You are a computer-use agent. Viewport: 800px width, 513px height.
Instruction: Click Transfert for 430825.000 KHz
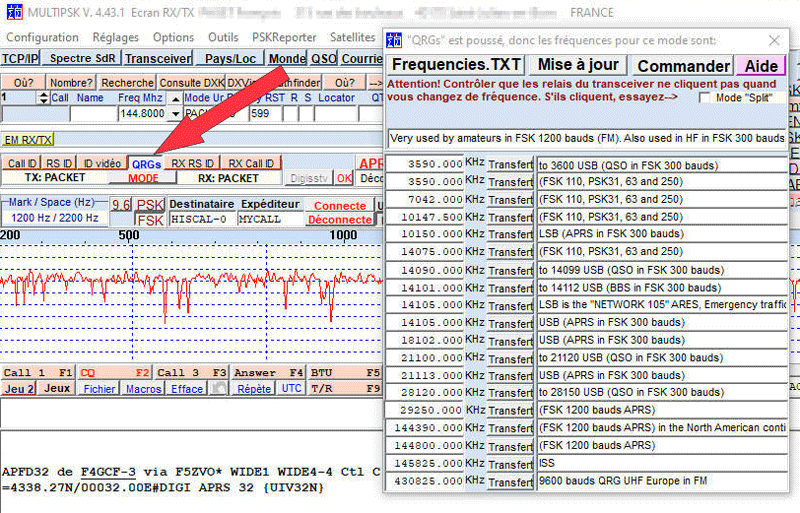tap(511, 482)
